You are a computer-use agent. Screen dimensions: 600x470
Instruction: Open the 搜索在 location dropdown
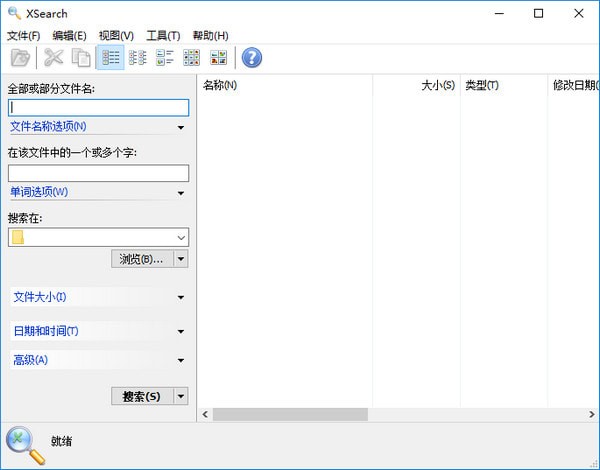[180, 238]
